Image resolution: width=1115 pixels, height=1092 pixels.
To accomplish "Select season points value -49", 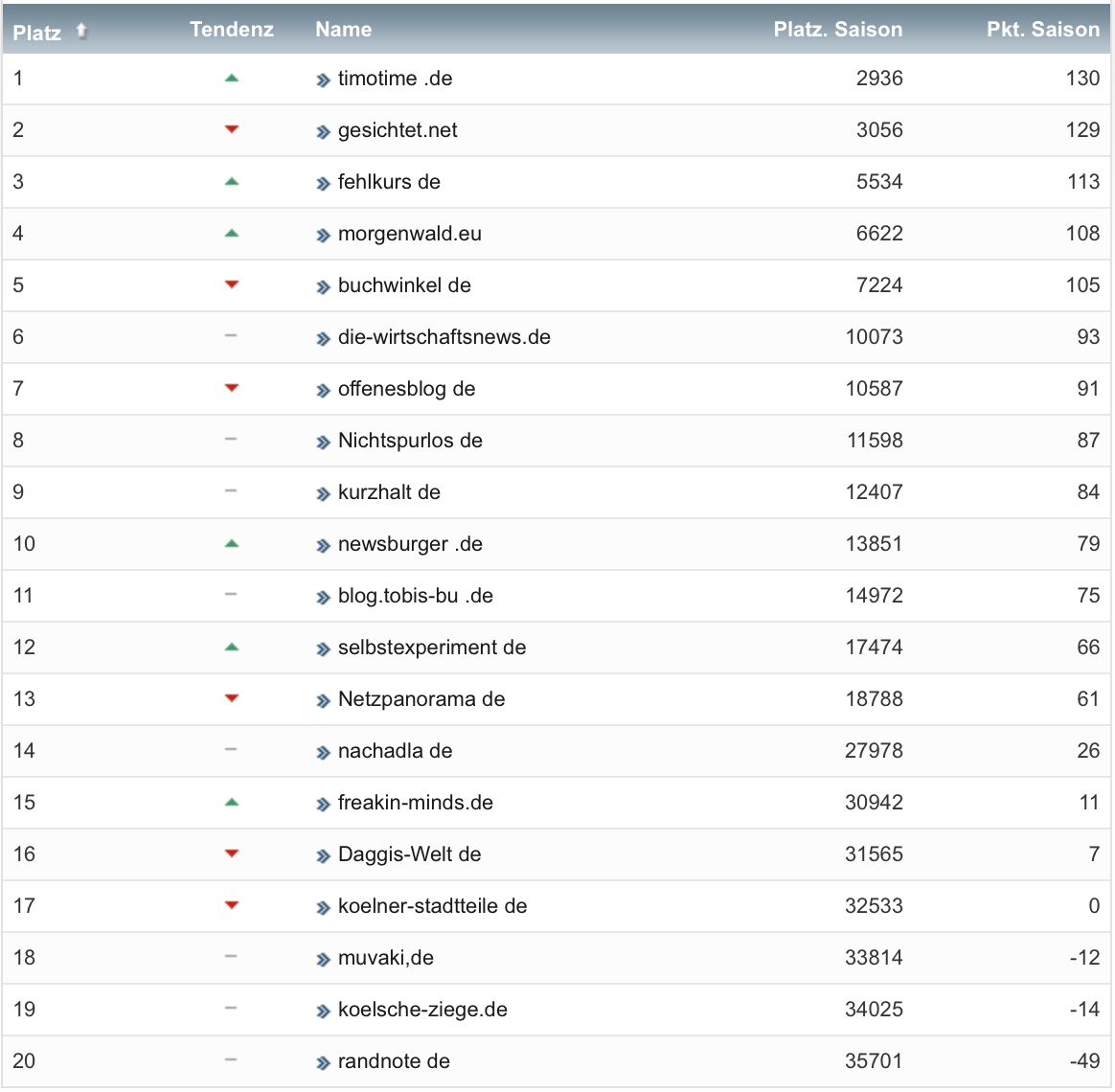I will click(x=1084, y=1061).
